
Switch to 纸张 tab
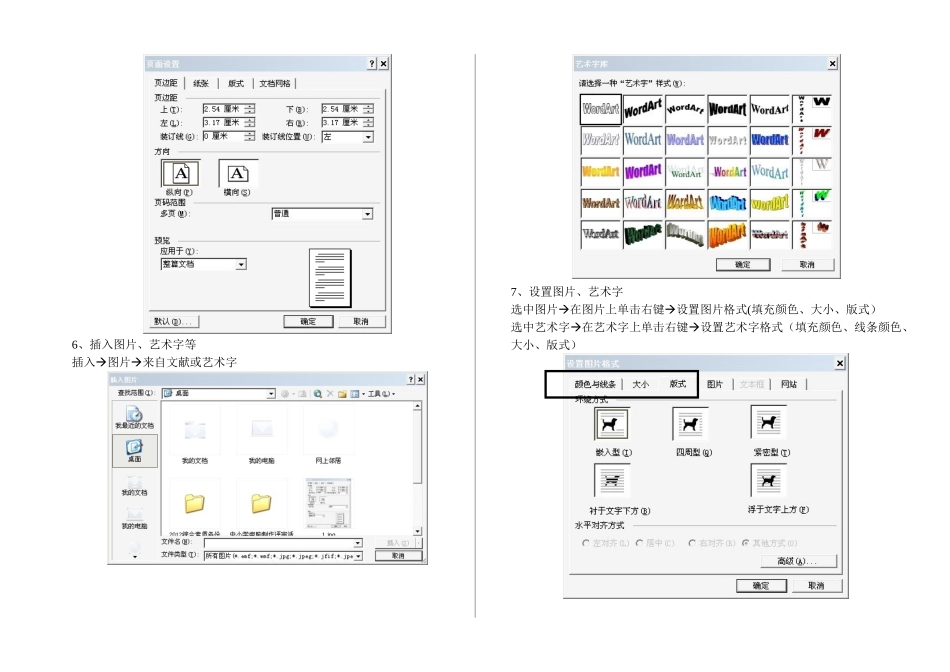[x=201, y=84]
